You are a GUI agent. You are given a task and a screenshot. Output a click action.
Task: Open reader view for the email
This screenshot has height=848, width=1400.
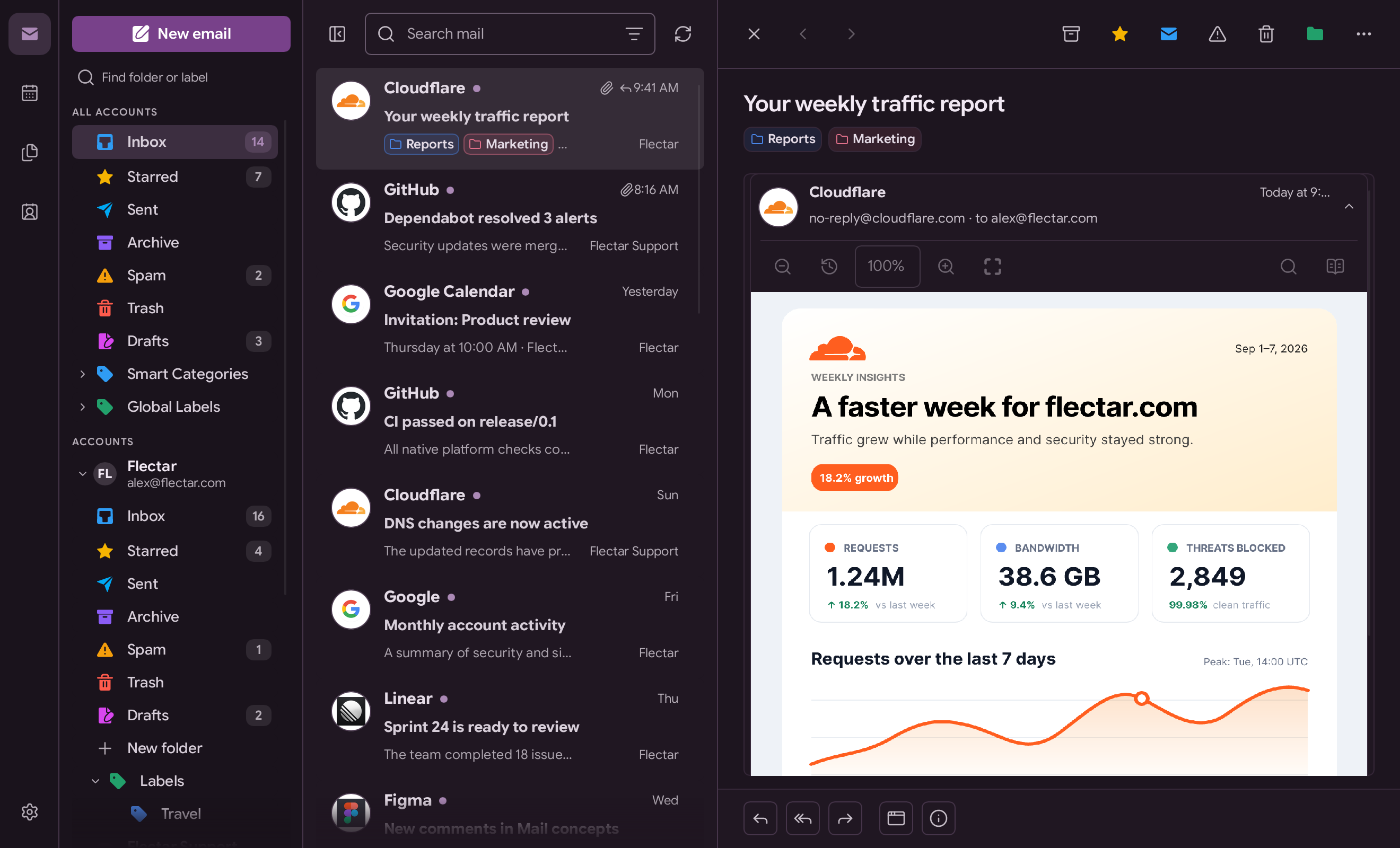[1335, 267]
